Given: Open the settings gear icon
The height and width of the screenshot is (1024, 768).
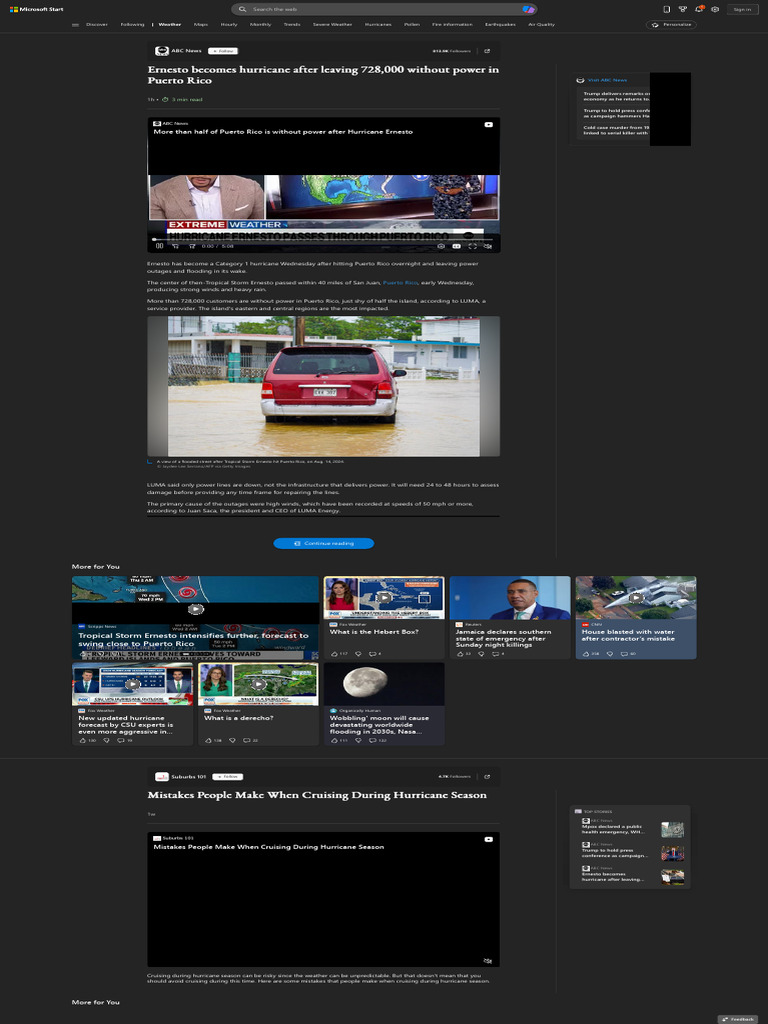Looking at the screenshot, I should click(x=715, y=9).
